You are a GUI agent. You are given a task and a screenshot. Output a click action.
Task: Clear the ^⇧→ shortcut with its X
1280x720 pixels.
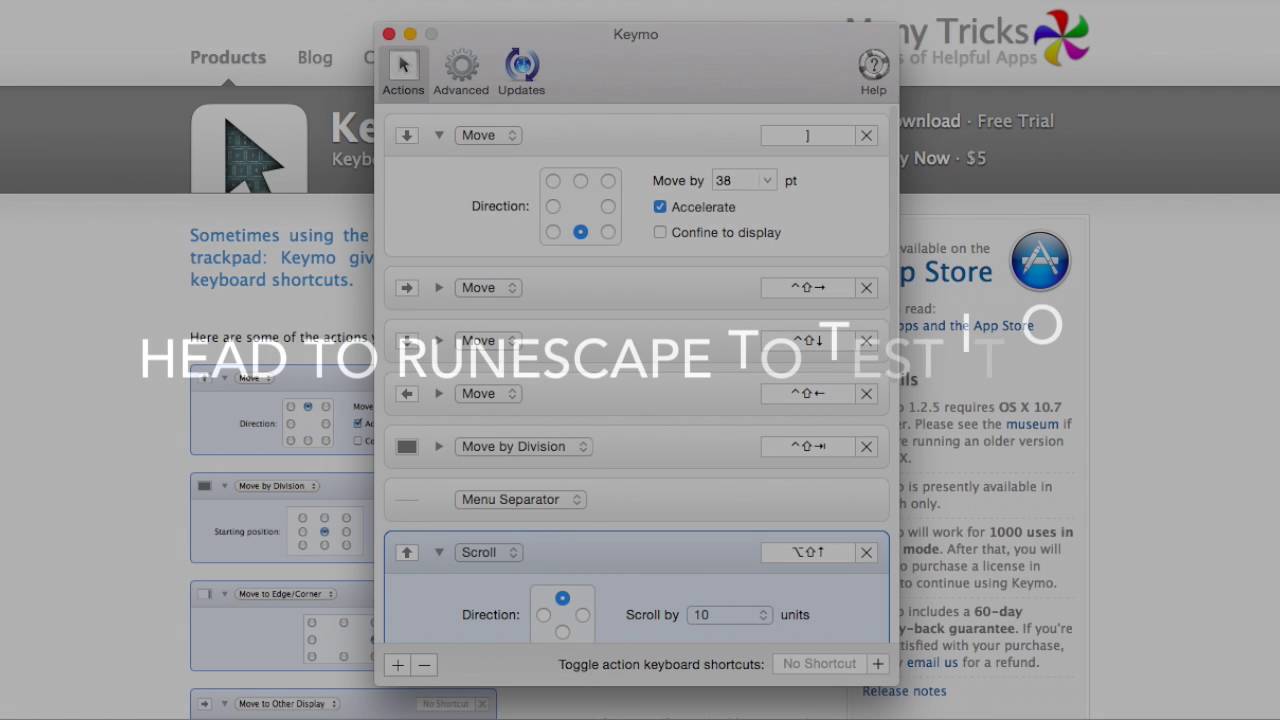point(866,288)
